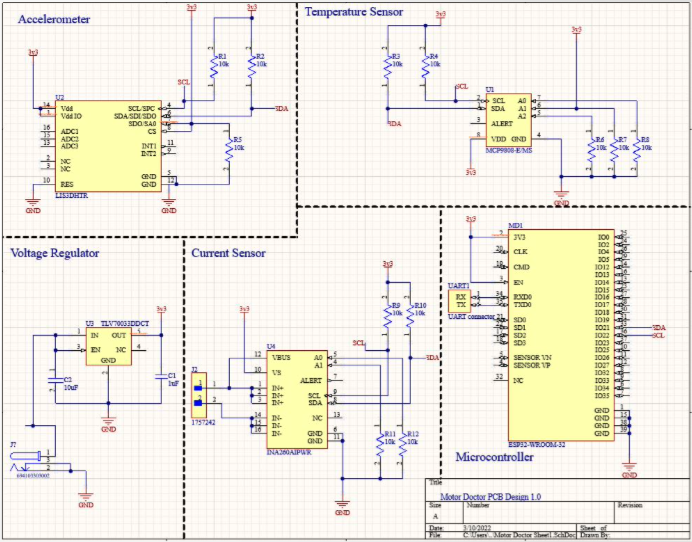This screenshot has height=542, width=692.
Task: Click the "Drawn By:" field in title block
Action: [596, 535]
